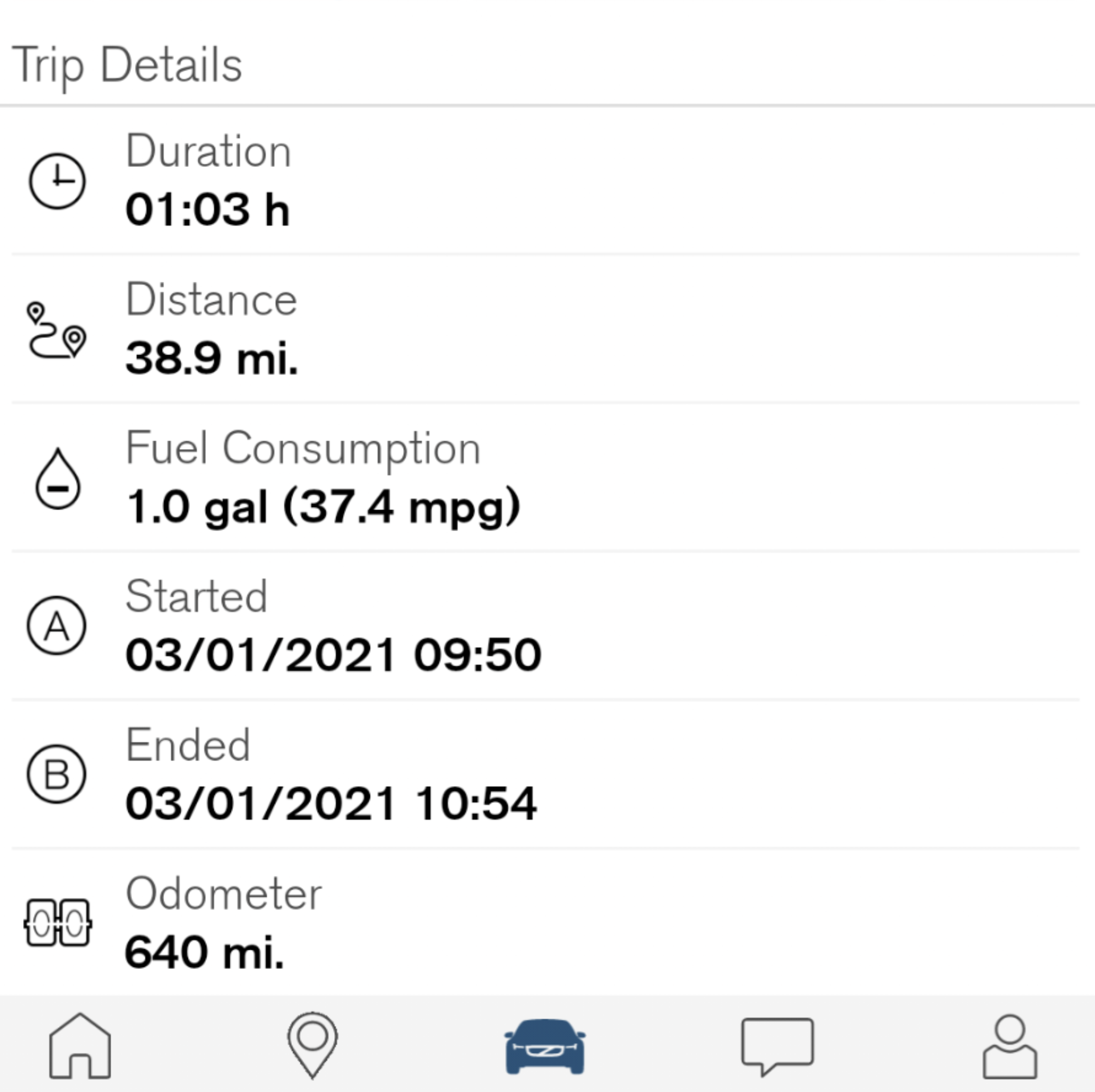This screenshot has width=1095, height=1092.
Task: Tap the 1.0 gal (37.4 mpg) value
Action: (323, 507)
